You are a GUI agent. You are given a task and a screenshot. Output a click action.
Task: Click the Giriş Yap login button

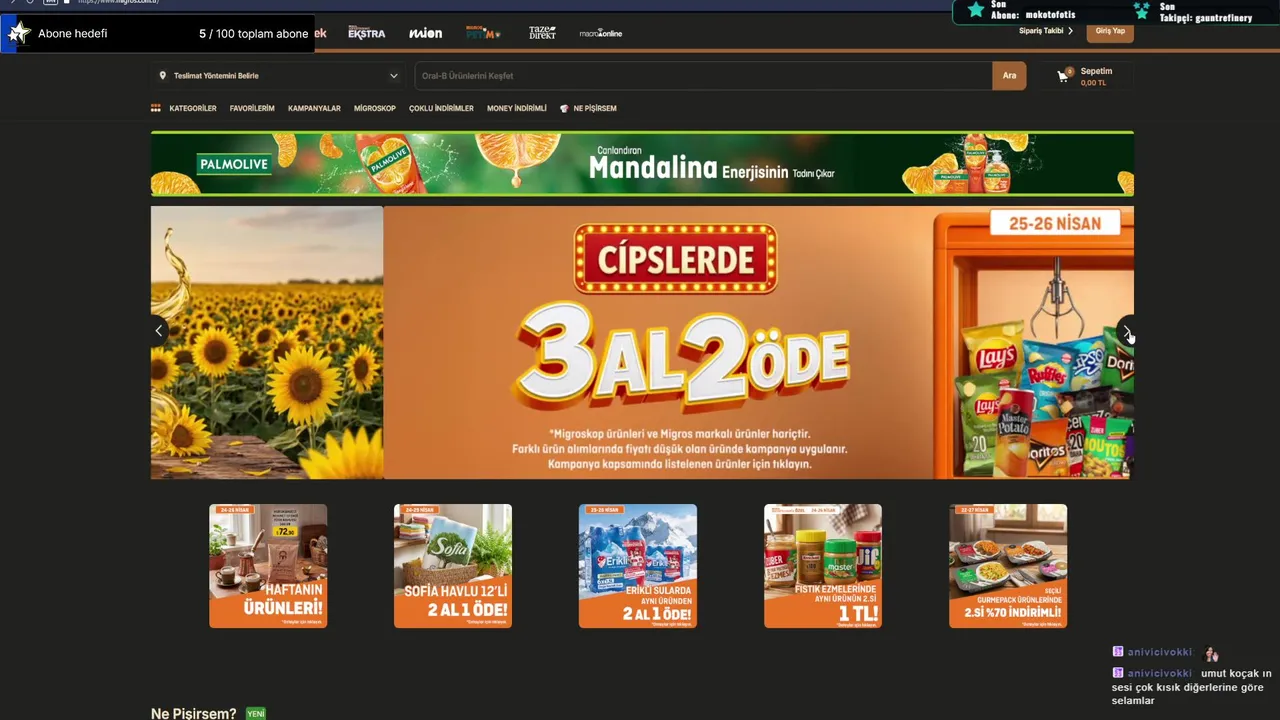[1110, 31]
